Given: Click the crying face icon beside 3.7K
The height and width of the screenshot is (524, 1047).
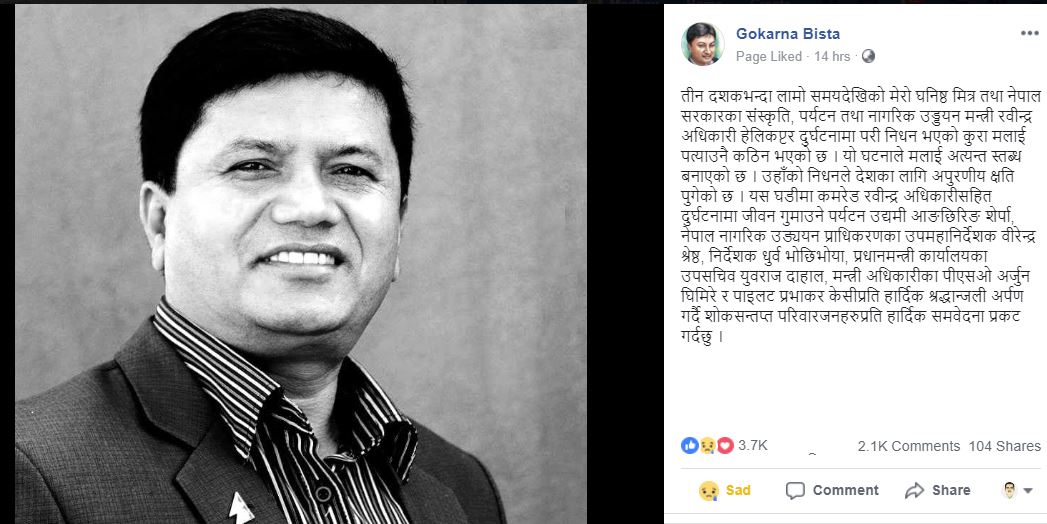Looking at the screenshot, I should [707, 445].
